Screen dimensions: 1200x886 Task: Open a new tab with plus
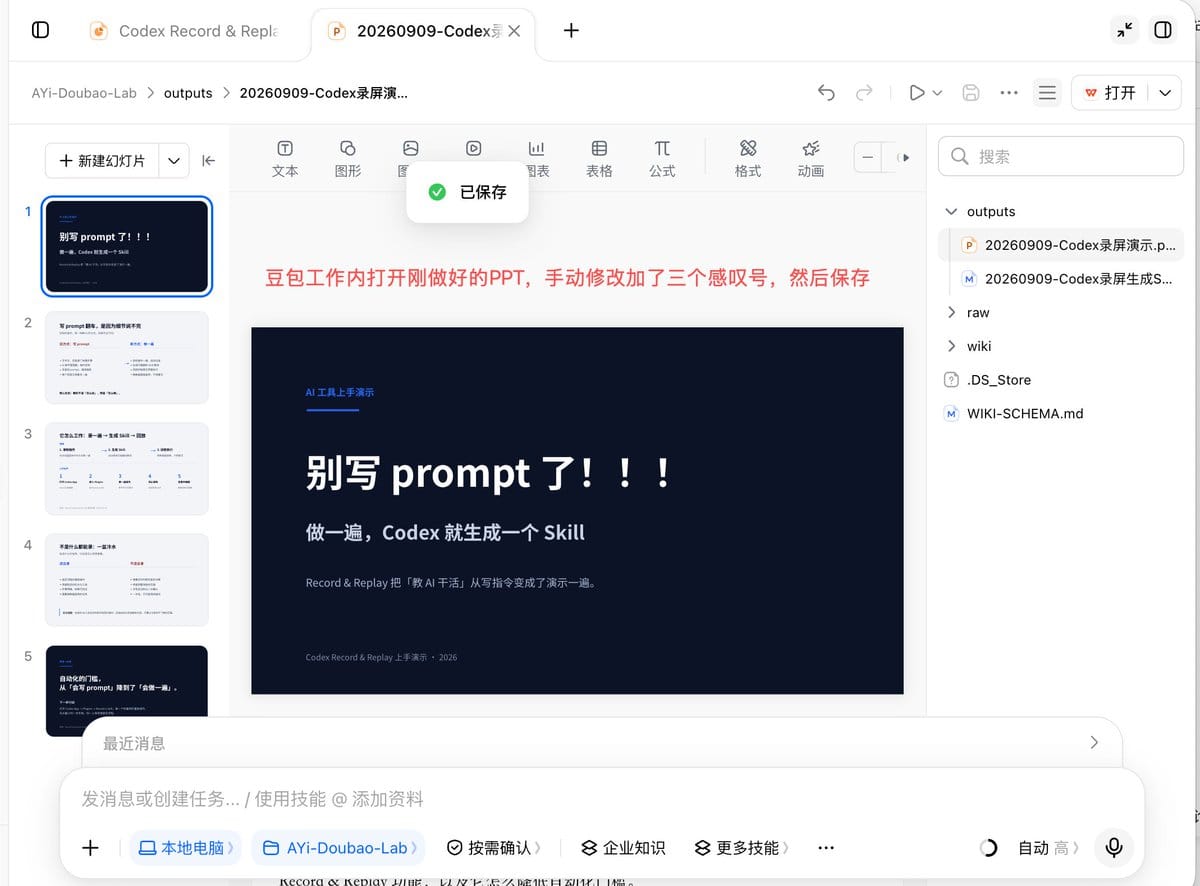(571, 31)
